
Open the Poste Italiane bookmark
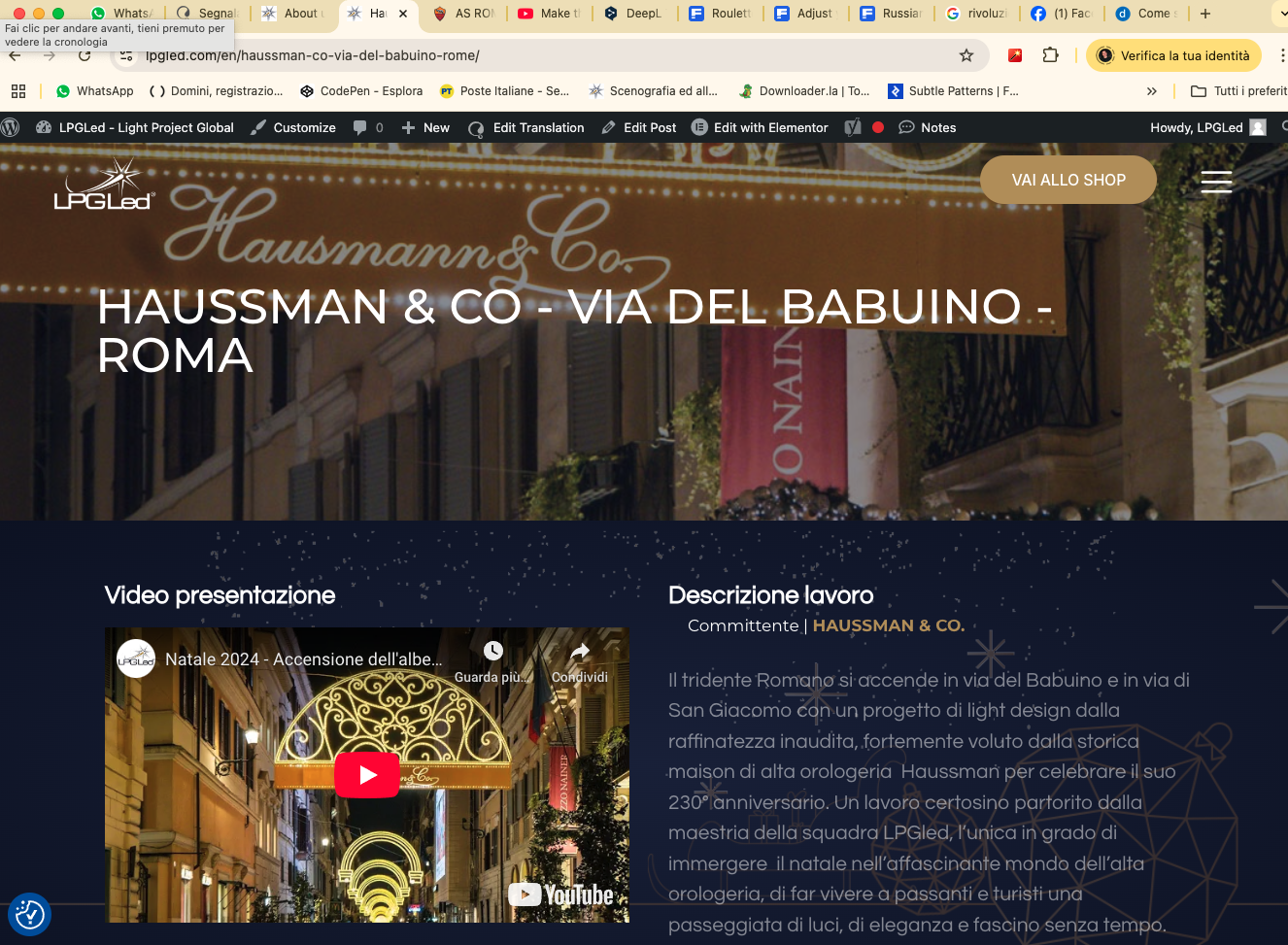(x=504, y=91)
